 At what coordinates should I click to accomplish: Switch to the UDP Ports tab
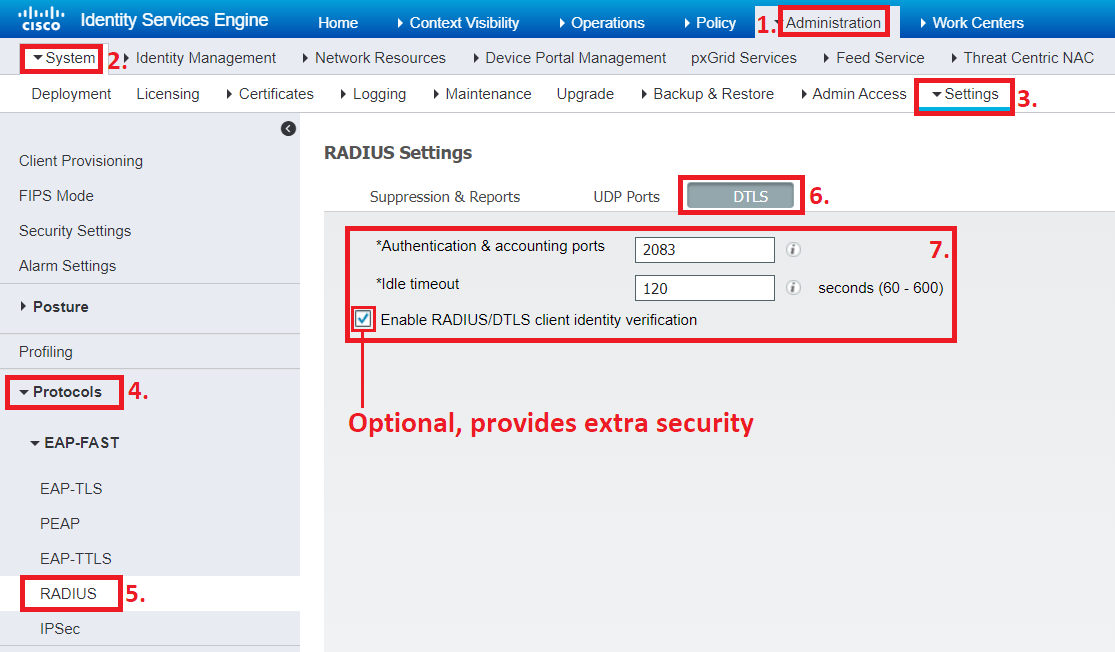click(x=626, y=197)
